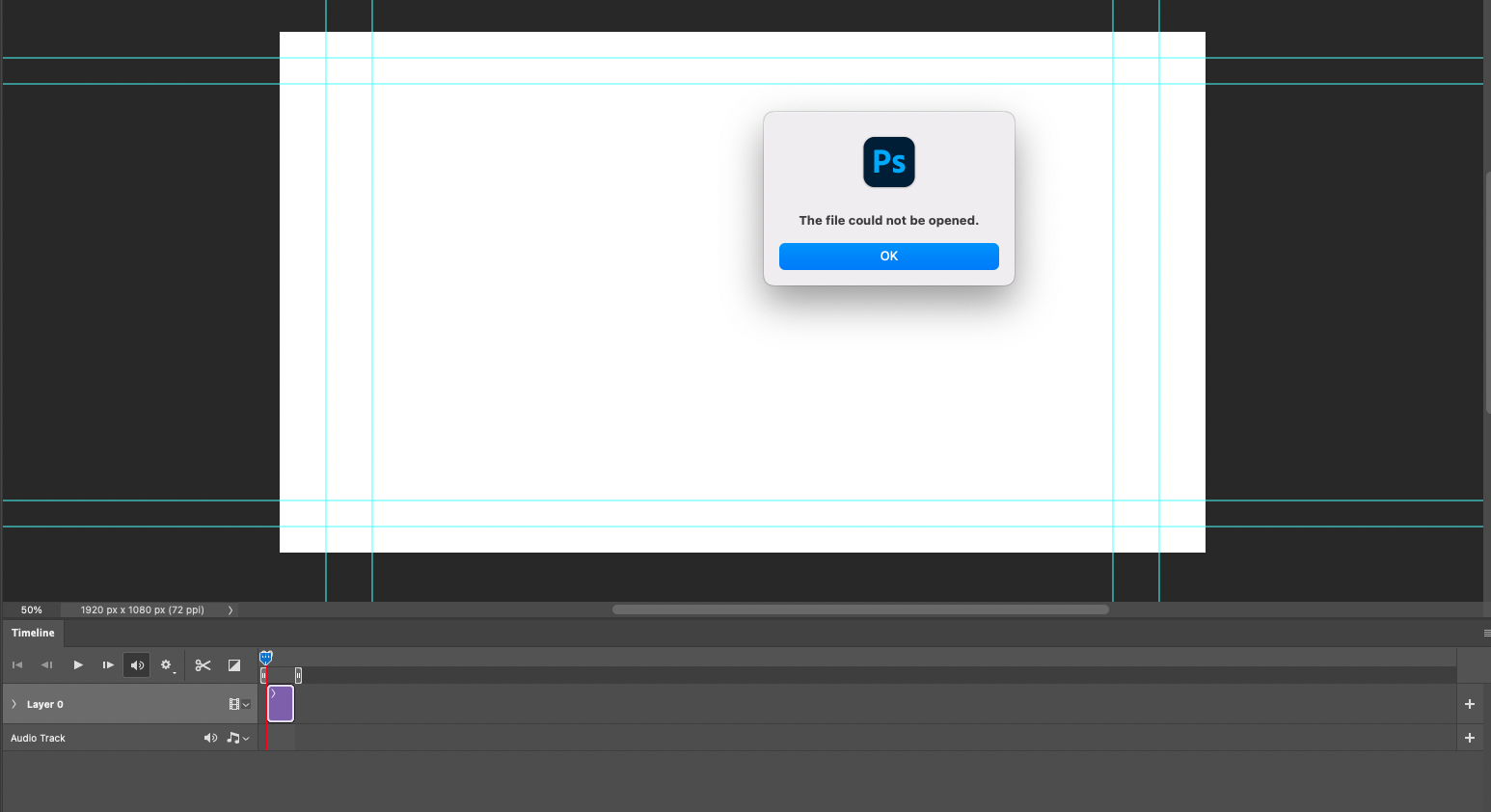Choose a transition with the fade icon
This screenshot has width=1491, height=812.
pos(233,665)
